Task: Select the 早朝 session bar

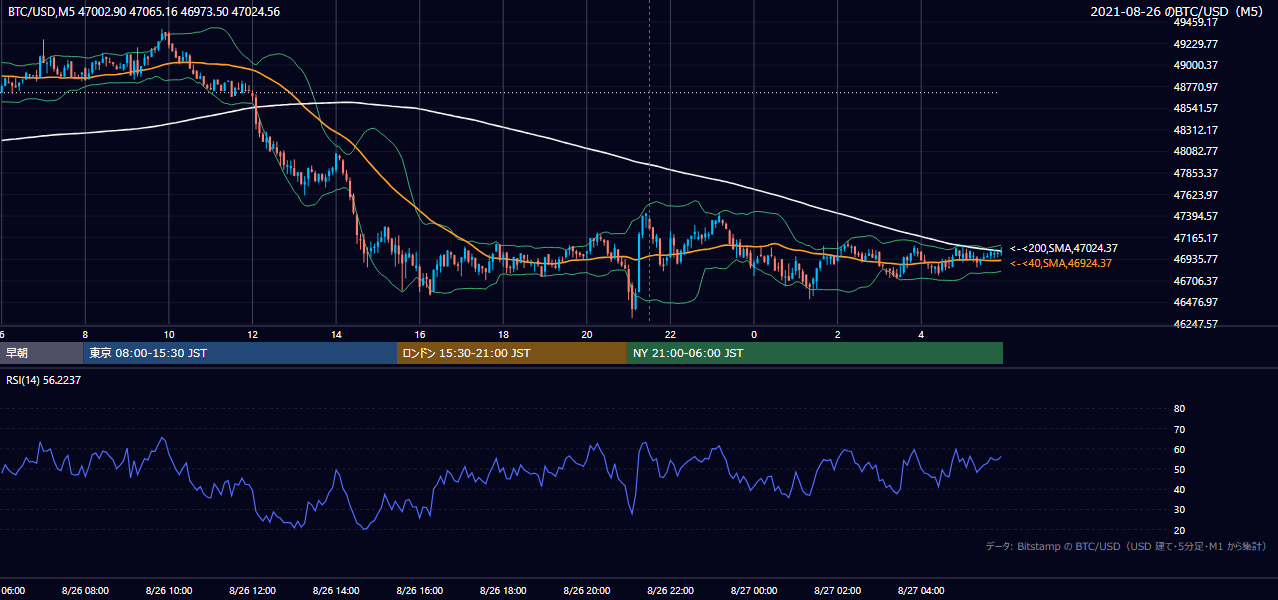Action: click(x=41, y=353)
